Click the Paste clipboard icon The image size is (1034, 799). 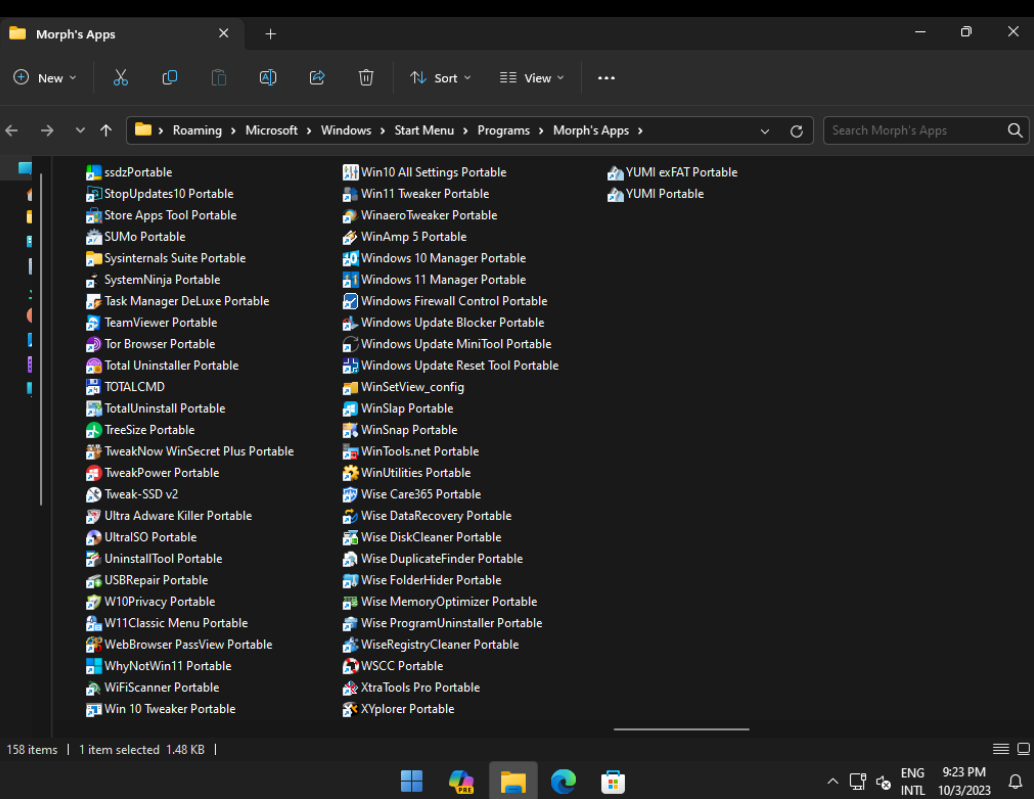point(218,78)
